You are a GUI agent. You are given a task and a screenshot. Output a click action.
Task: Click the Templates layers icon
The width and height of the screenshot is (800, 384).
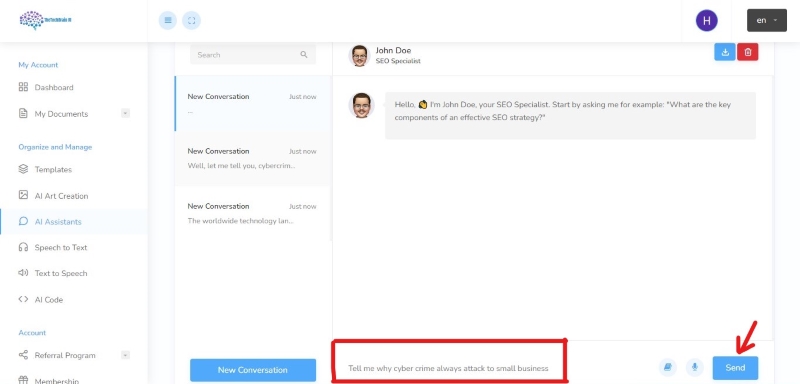click(x=23, y=169)
